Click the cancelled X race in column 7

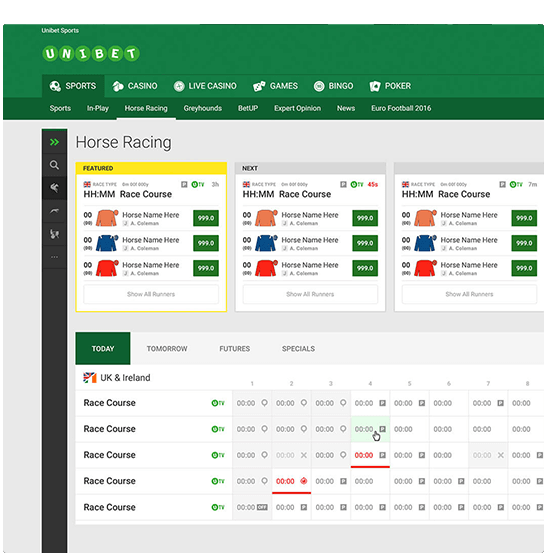pos(488,455)
